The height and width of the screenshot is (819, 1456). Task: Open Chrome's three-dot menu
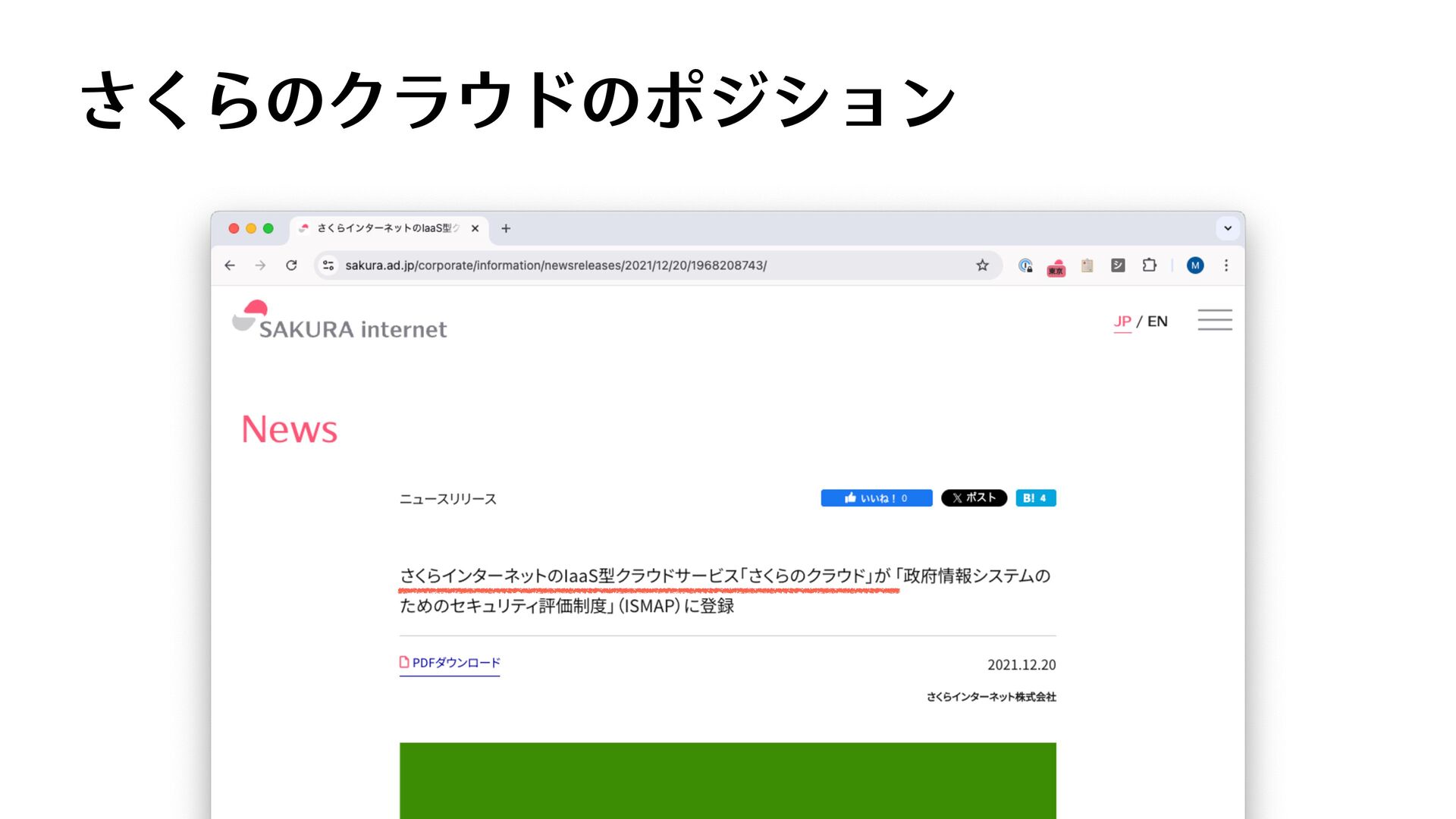point(1226,265)
